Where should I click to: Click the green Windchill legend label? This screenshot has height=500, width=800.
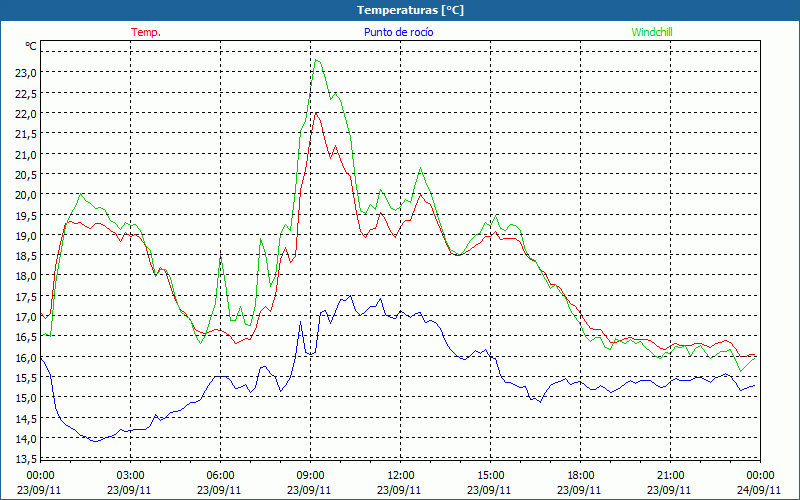(652, 32)
